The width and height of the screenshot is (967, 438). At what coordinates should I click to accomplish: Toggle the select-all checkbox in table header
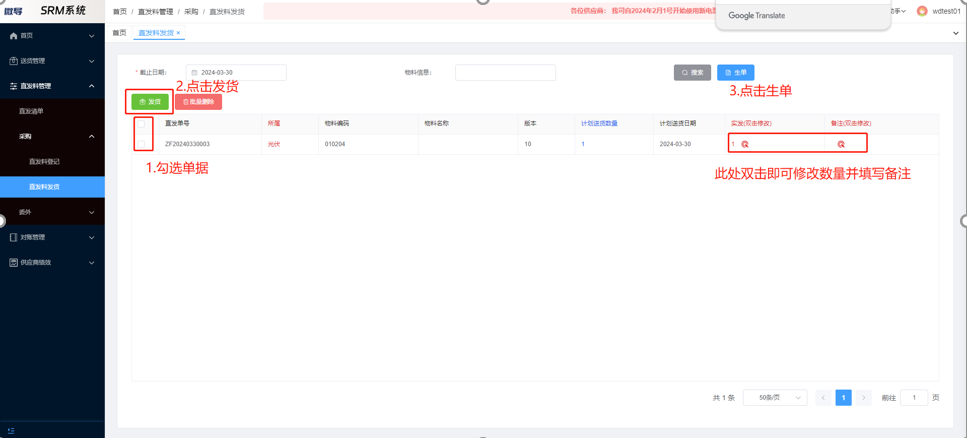(143, 124)
